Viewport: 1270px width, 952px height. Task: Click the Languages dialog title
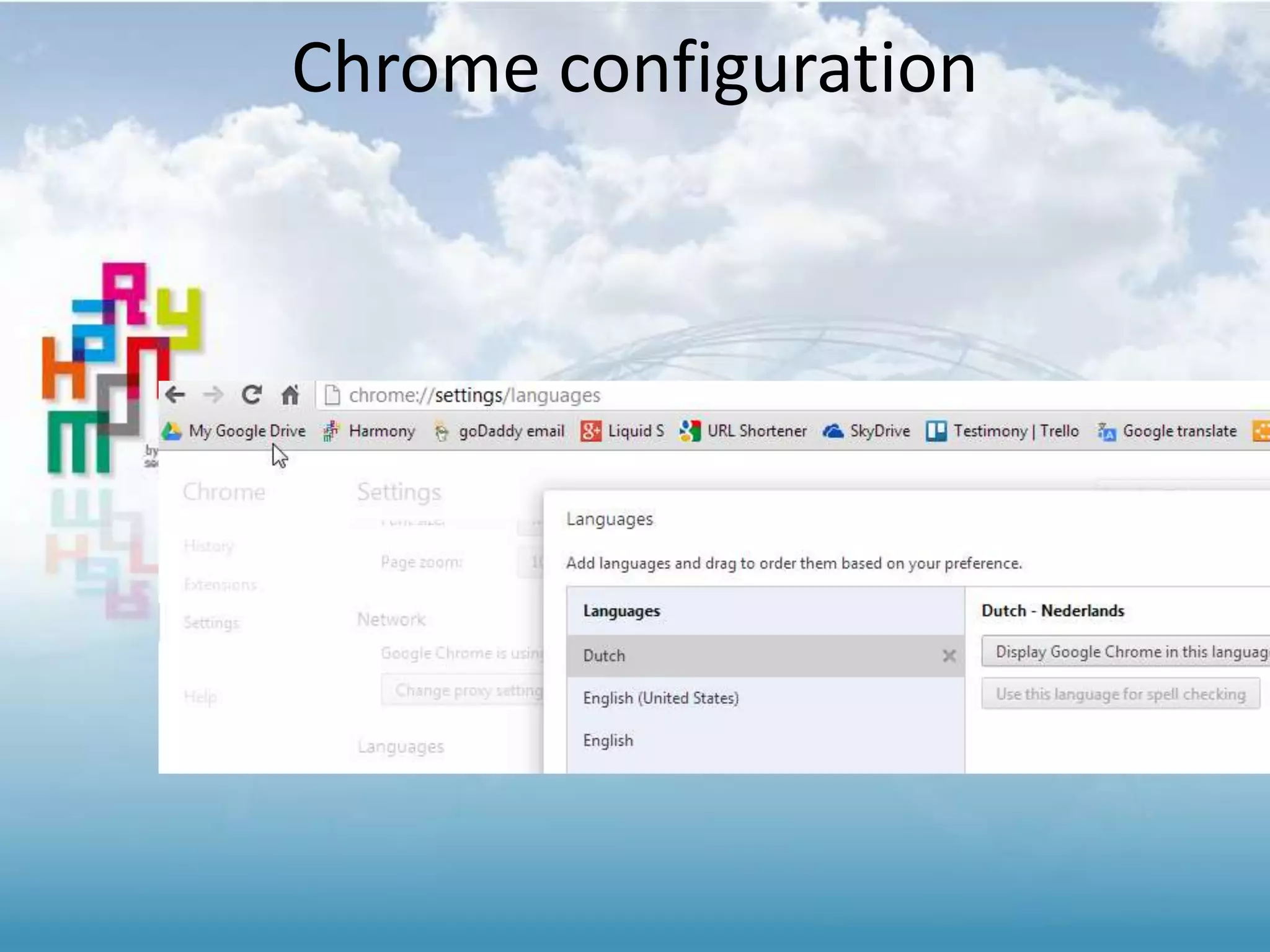610,519
